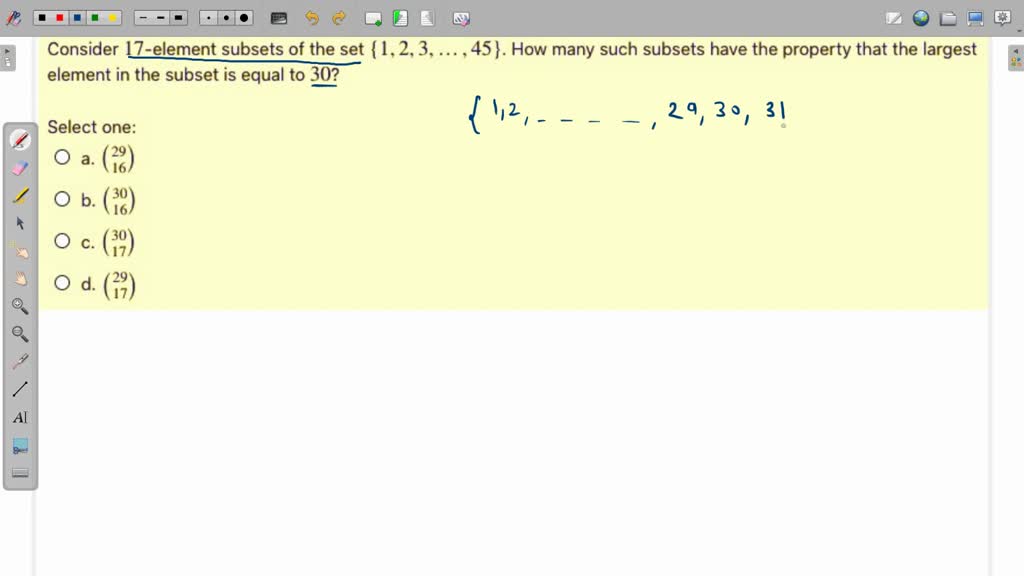Select the red pen color swatch
1024x576 pixels.
click(60, 17)
